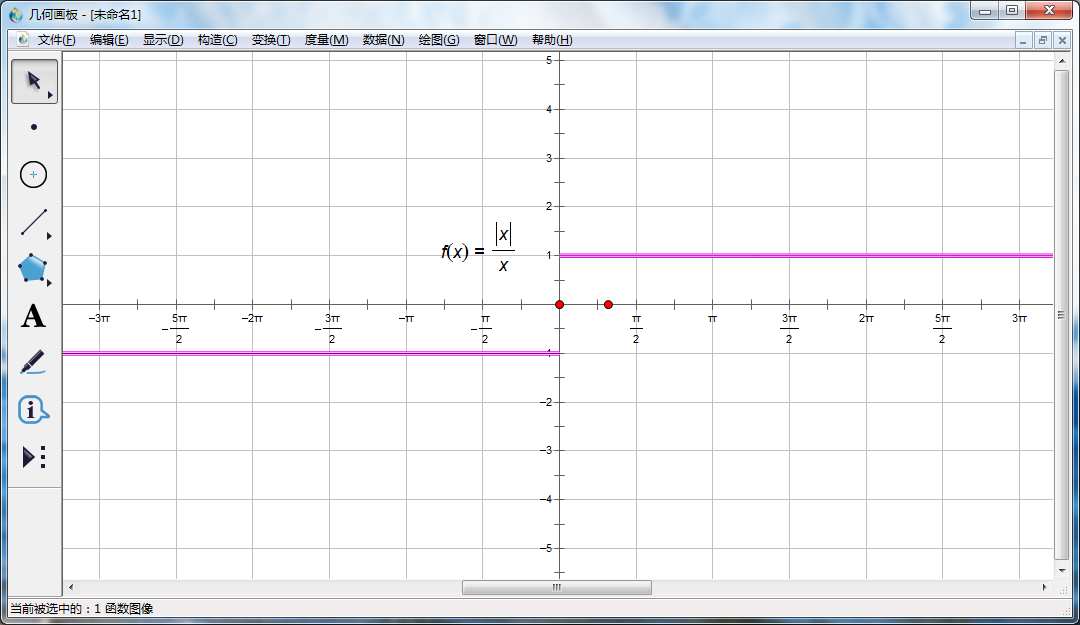Open the Custom tools button
This screenshot has height=625, width=1080.
pyautogui.click(x=34, y=457)
